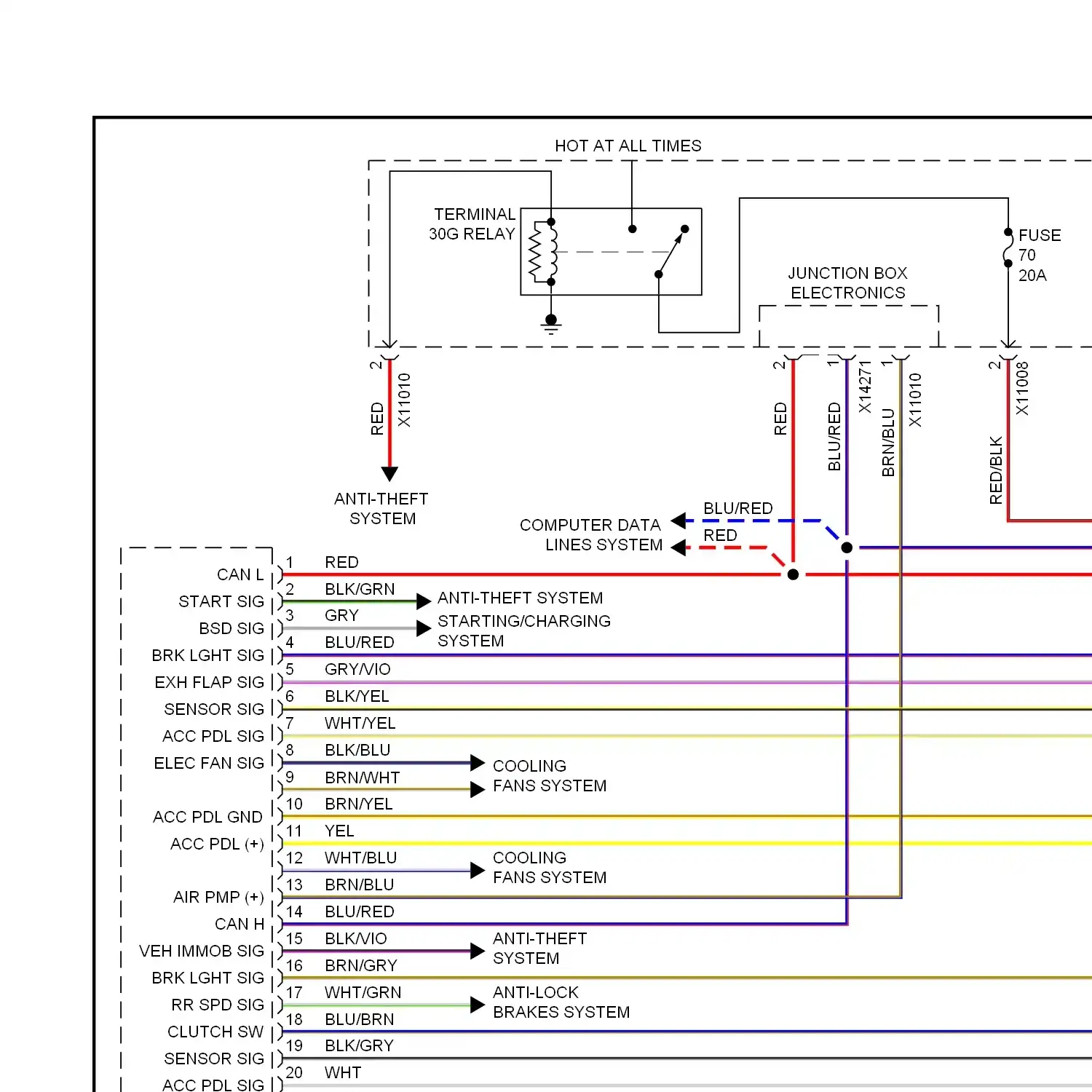Screen dimensions: 1092x1092
Task: Click the RED/BLK vertical wire label
Action: coord(996,470)
